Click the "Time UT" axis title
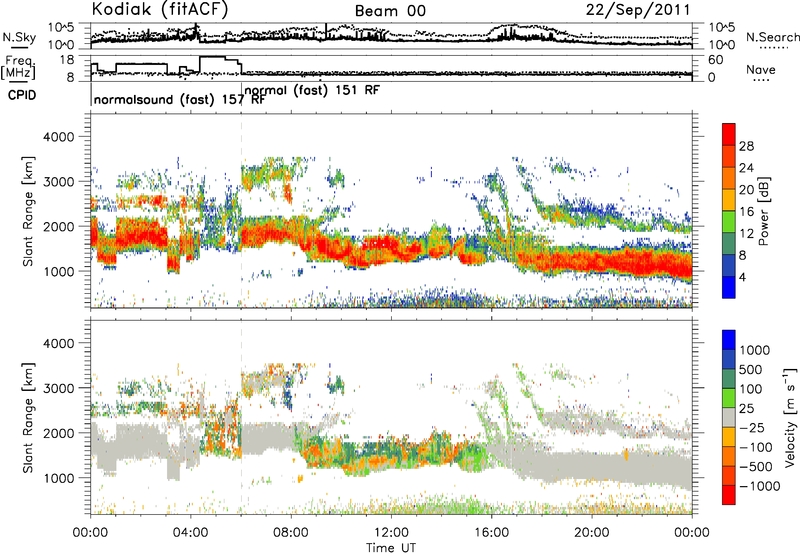Viewport: 800px width, 554px height. pos(391,548)
